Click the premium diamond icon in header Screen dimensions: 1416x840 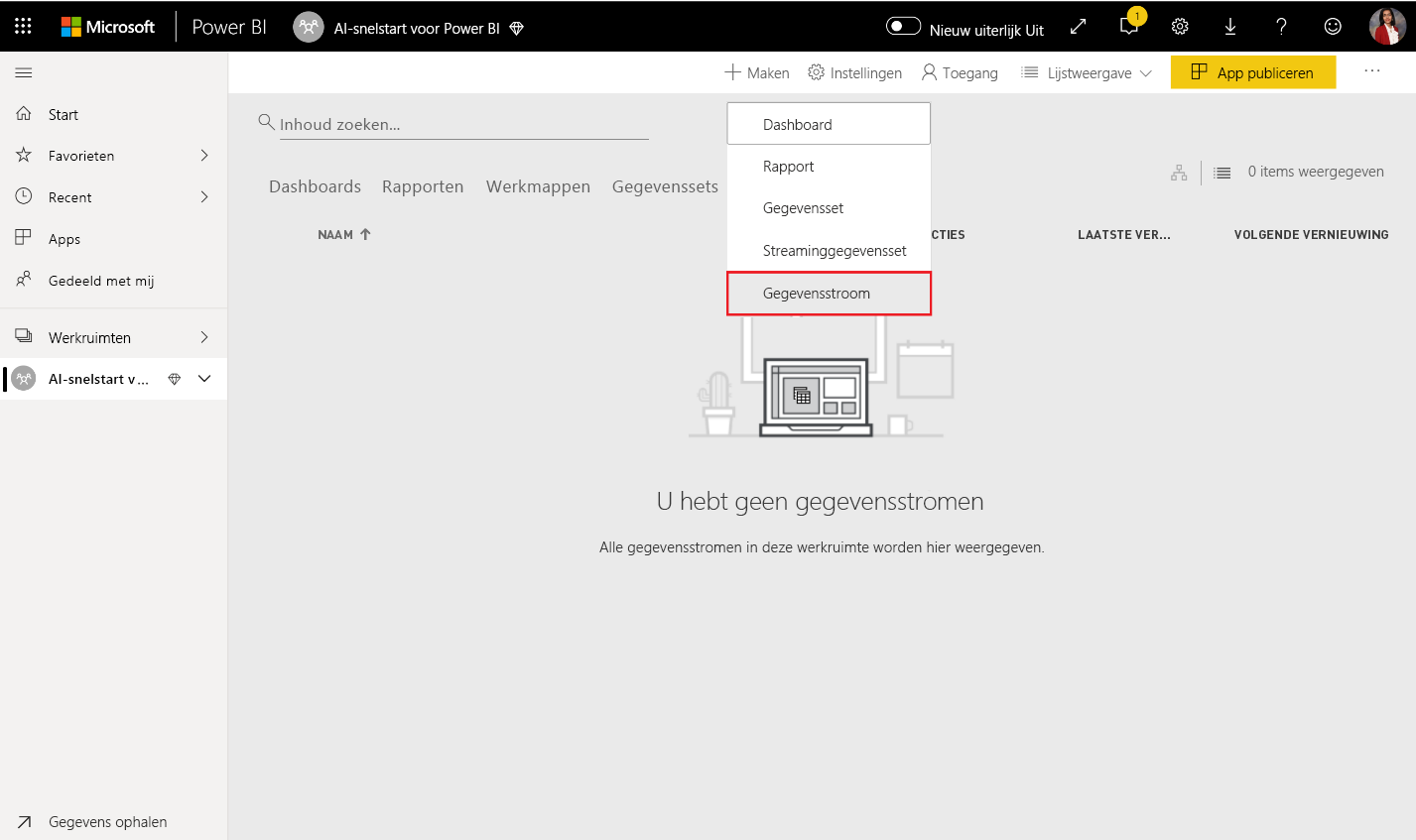516,28
